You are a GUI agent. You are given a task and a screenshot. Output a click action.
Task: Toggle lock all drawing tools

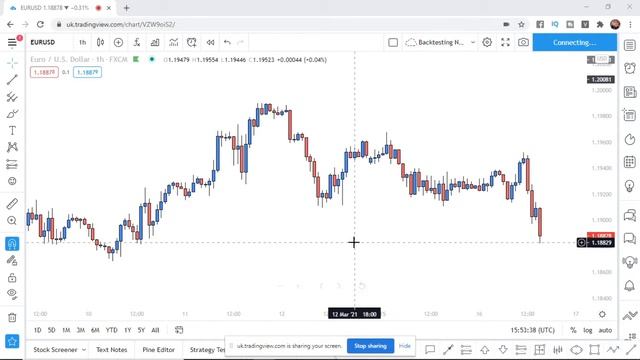coord(12,278)
